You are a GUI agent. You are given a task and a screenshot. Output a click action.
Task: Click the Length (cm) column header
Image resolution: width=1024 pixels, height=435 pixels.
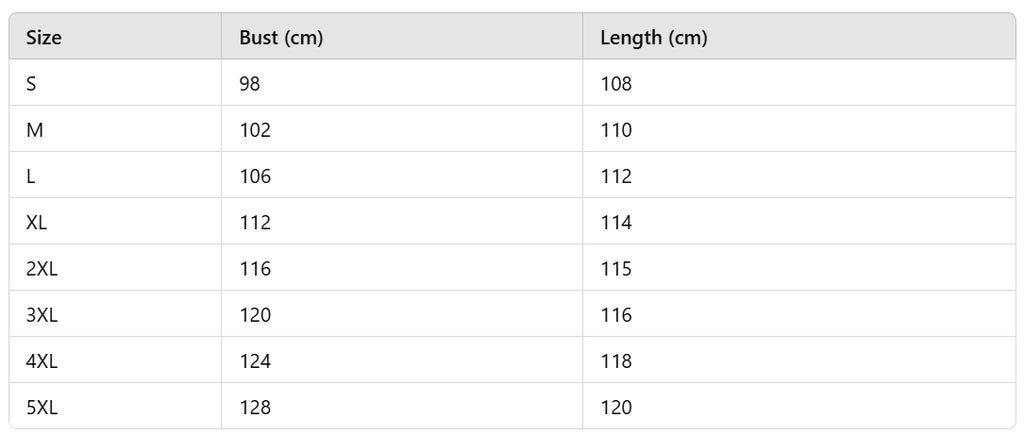(x=653, y=38)
